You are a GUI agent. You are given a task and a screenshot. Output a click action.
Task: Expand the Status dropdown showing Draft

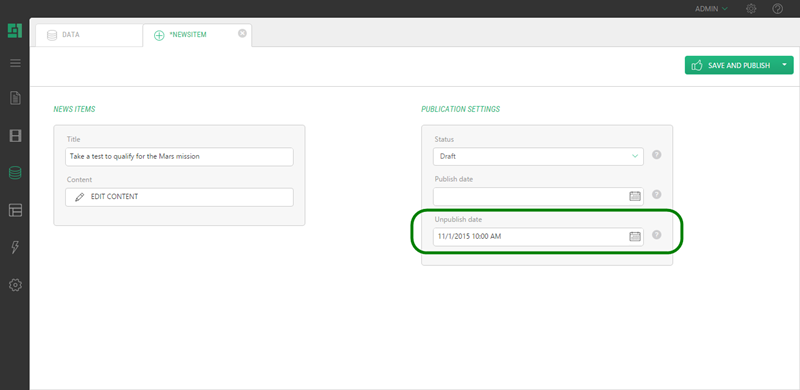click(x=538, y=156)
